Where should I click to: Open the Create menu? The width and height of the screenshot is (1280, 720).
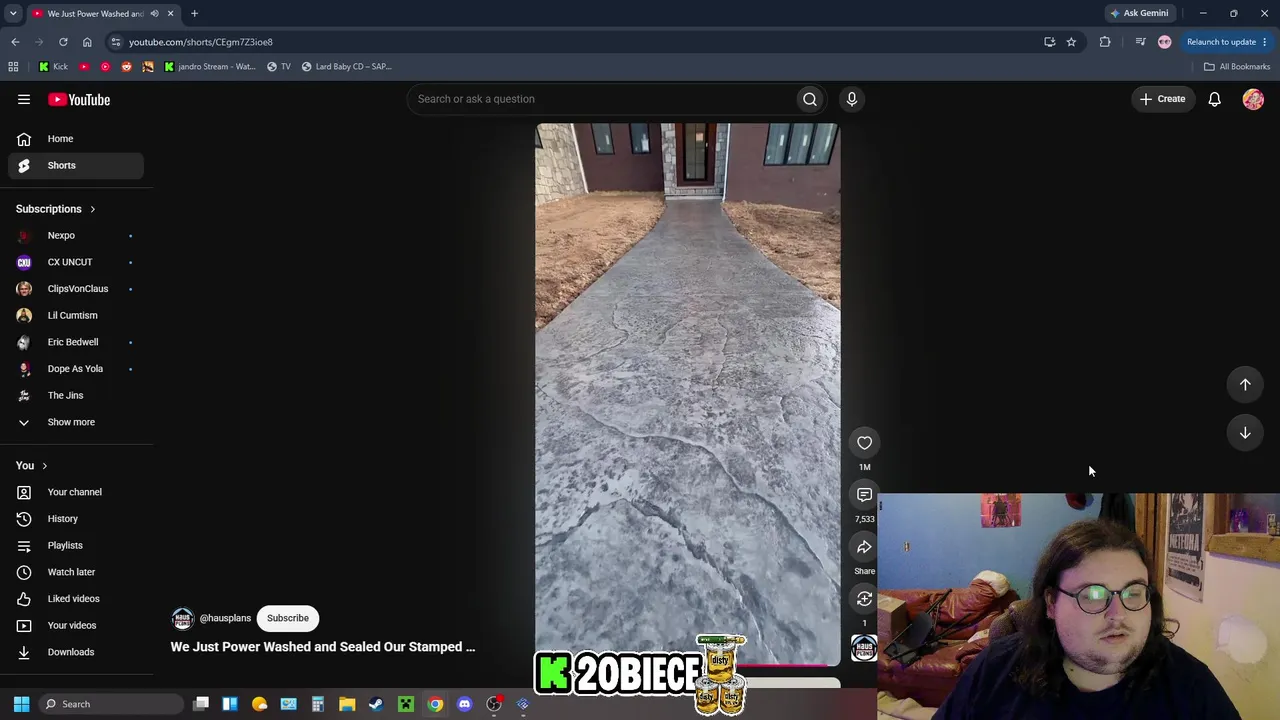(1162, 99)
